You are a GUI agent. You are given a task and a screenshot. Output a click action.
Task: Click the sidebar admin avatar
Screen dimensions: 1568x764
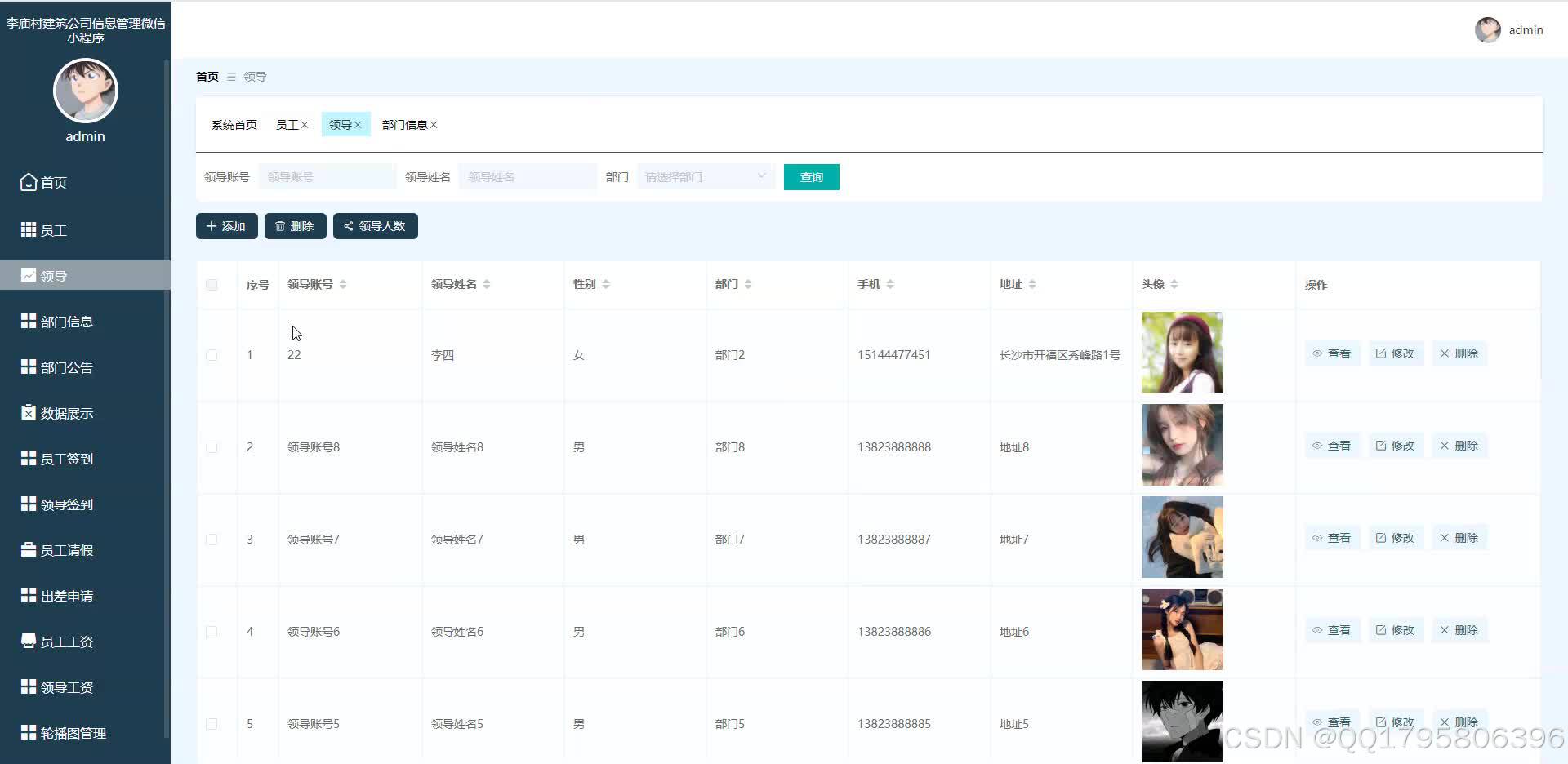pyautogui.click(x=86, y=91)
